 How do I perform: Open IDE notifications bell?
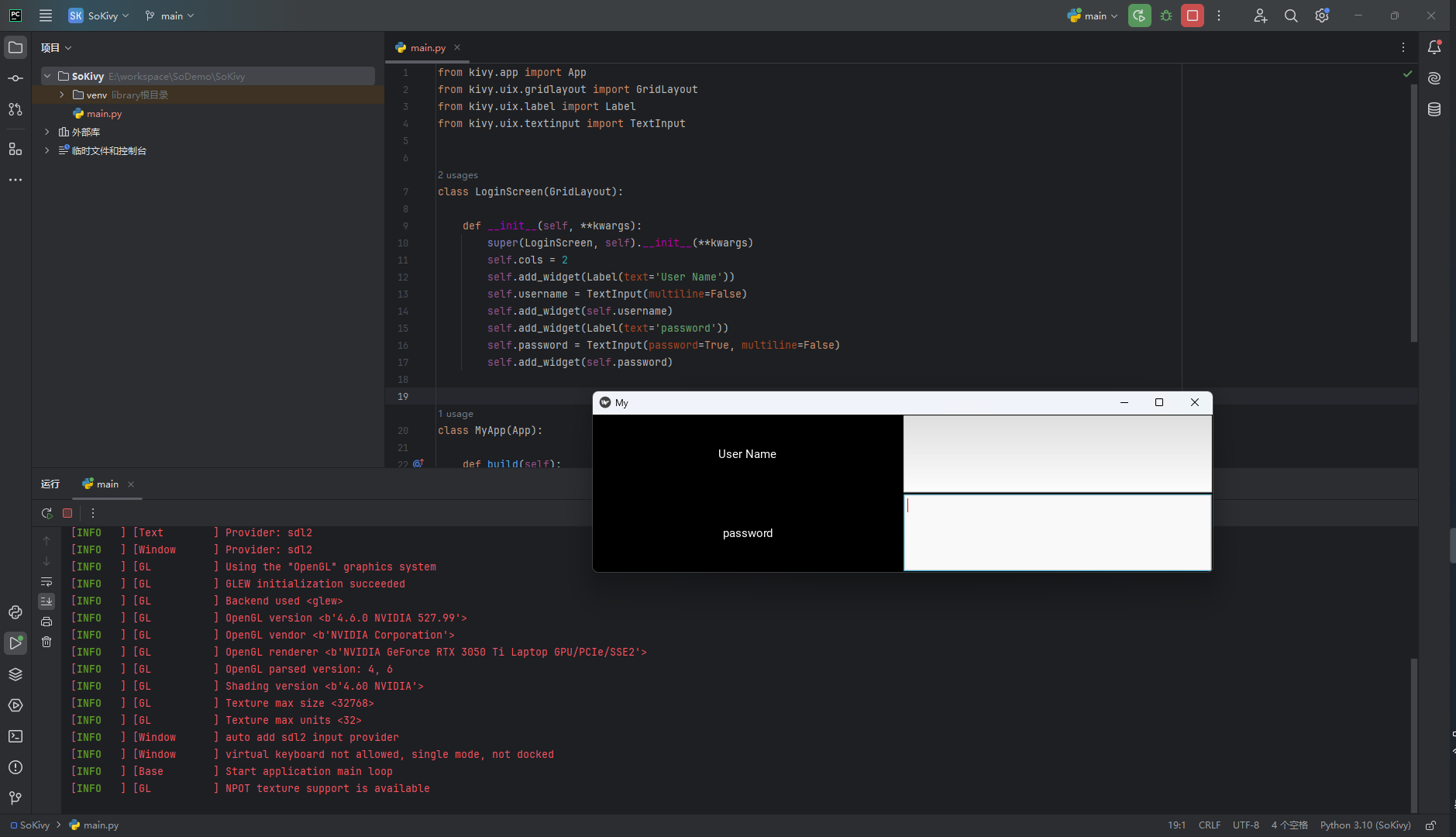1434,47
